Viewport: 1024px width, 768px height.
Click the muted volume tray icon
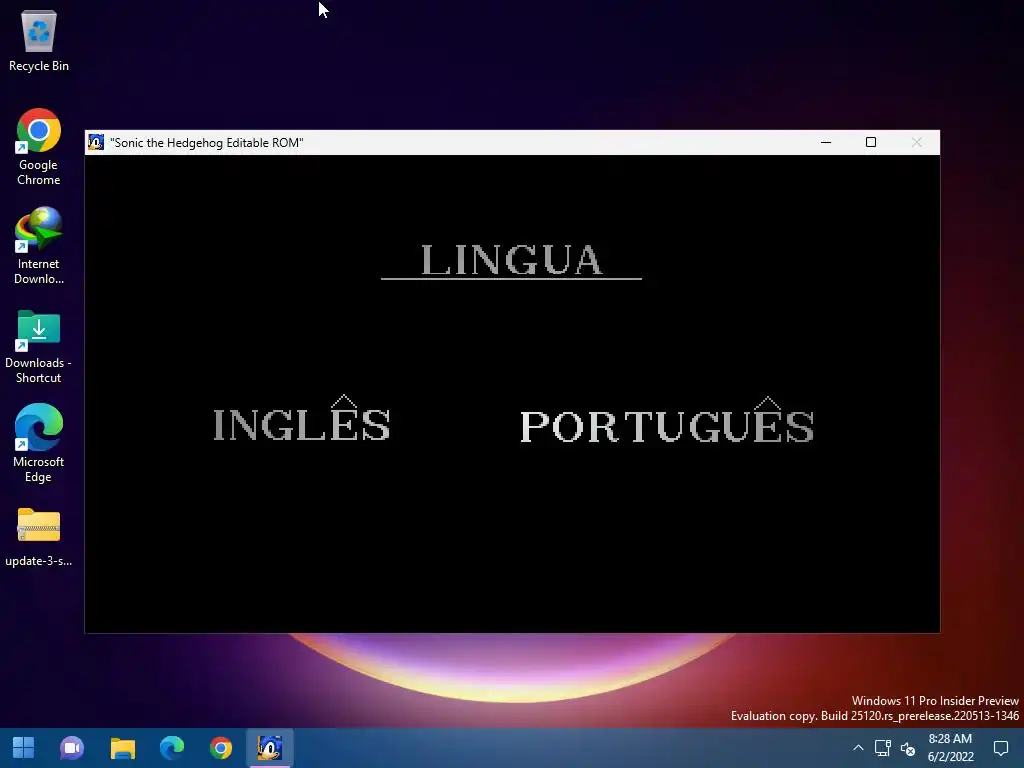[908, 748]
